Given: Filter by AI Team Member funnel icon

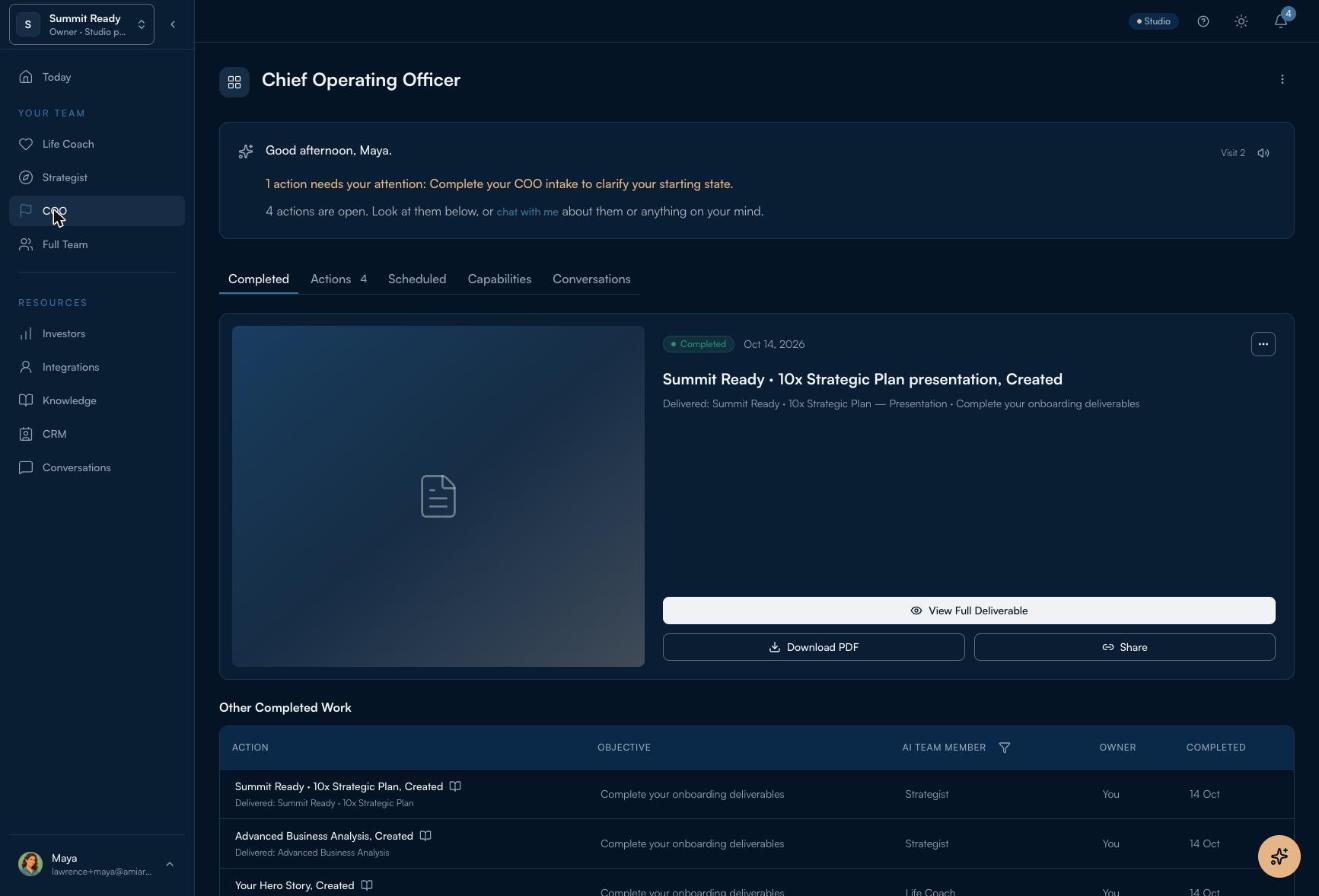Looking at the screenshot, I should click(x=1004, y=747).
